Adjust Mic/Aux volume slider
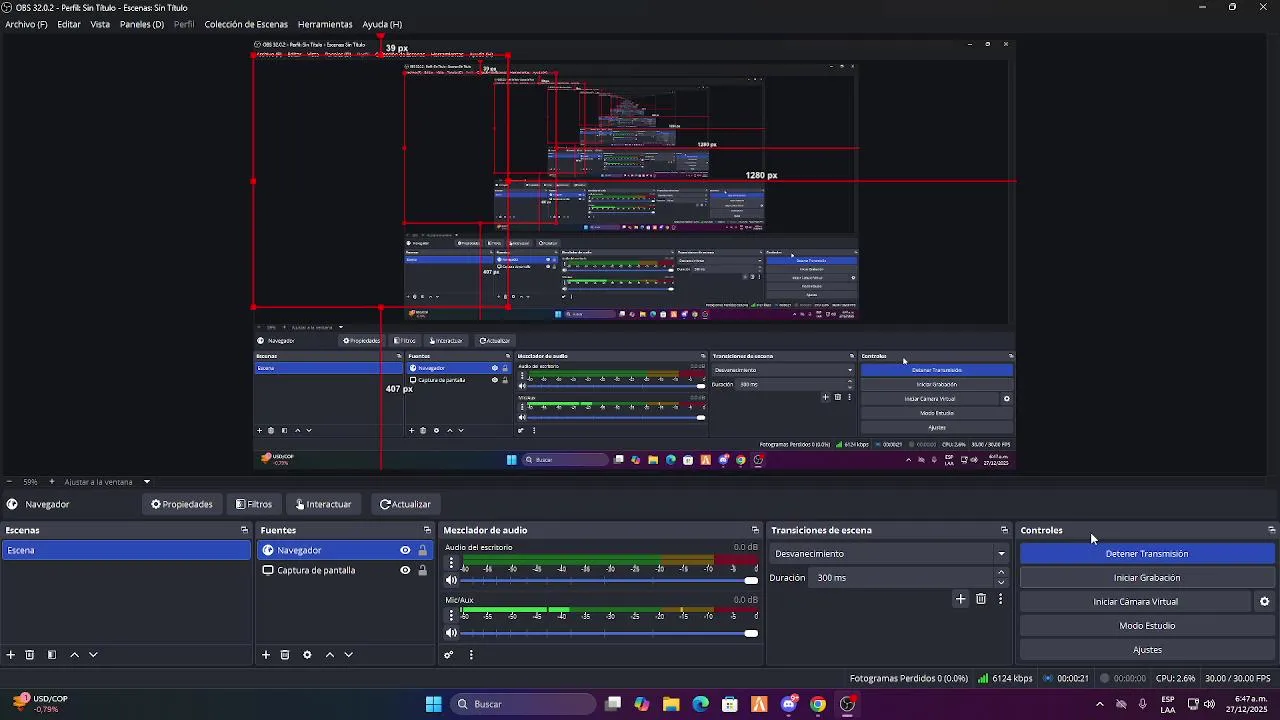Viewport: 1280px width, 720px height. coord(609,633)
